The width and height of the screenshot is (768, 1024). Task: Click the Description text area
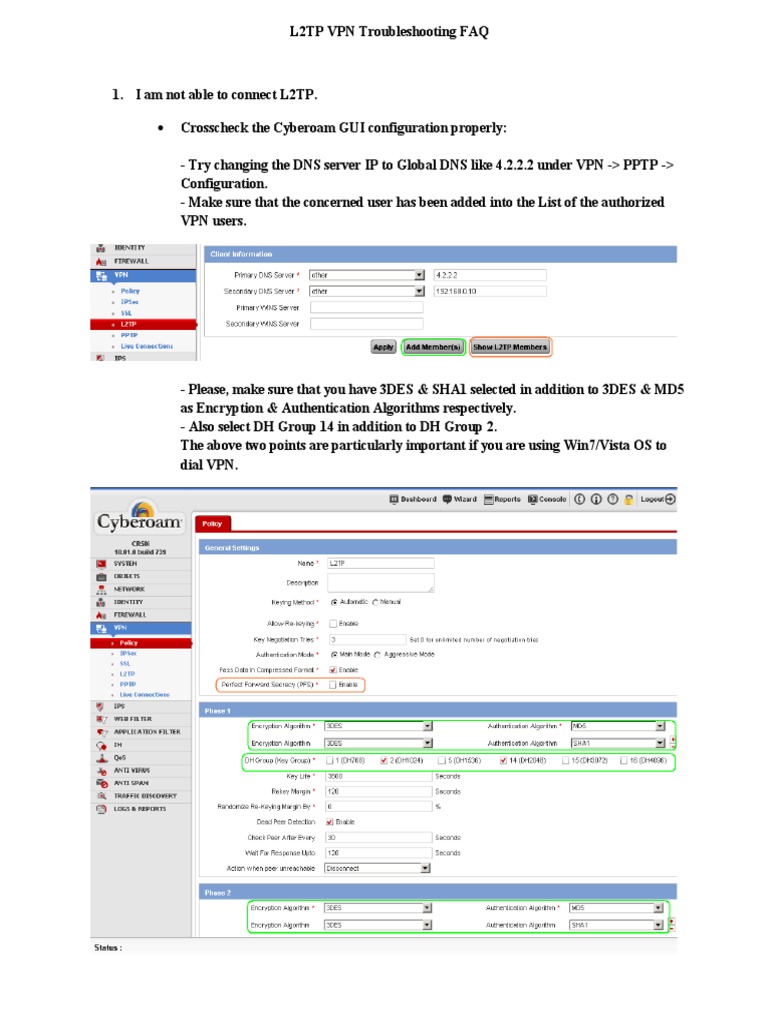[381, 583]
